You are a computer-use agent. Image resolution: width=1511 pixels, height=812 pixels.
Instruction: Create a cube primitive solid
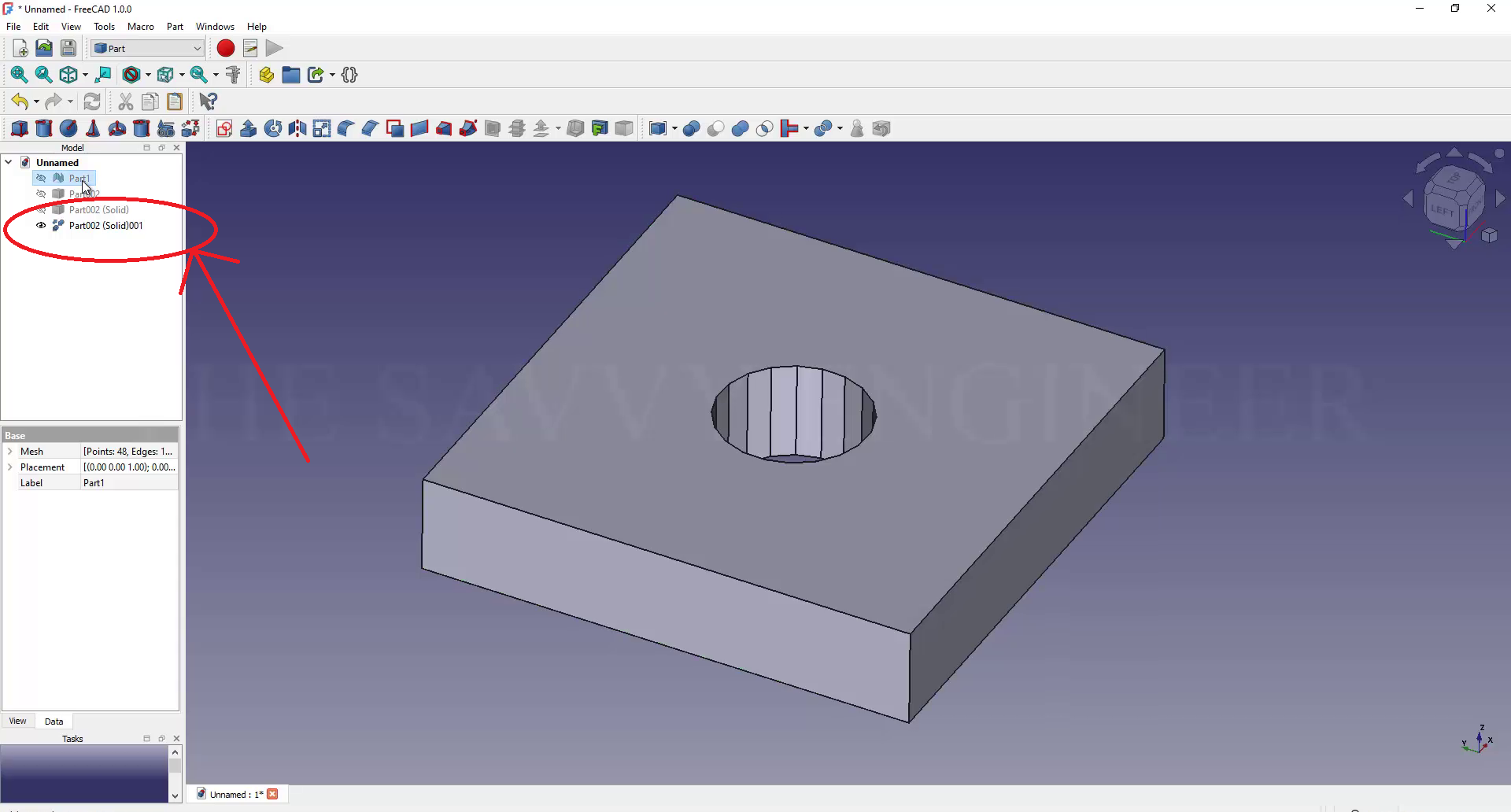click(20, 129)
